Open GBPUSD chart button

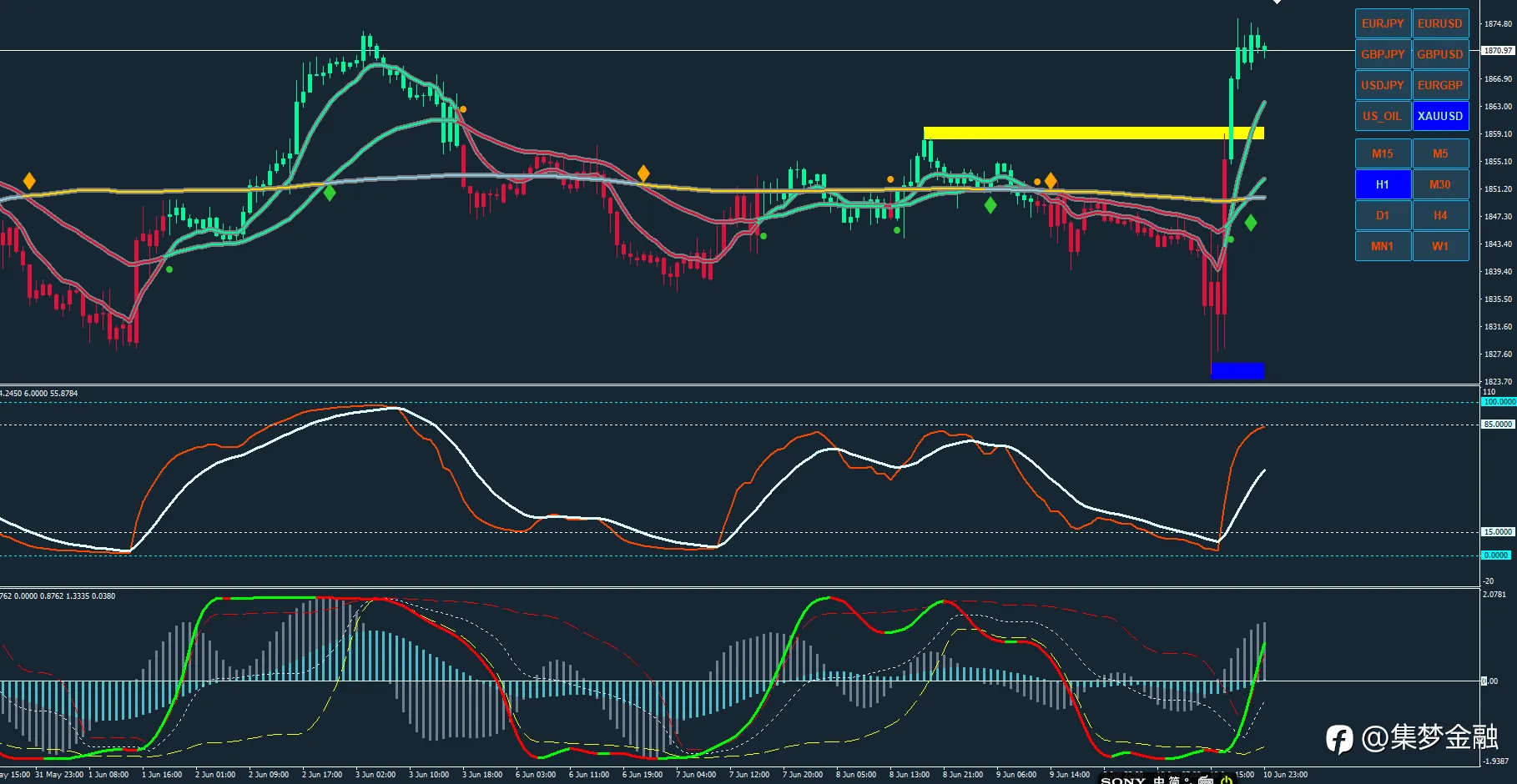[x=1440, y=54]
